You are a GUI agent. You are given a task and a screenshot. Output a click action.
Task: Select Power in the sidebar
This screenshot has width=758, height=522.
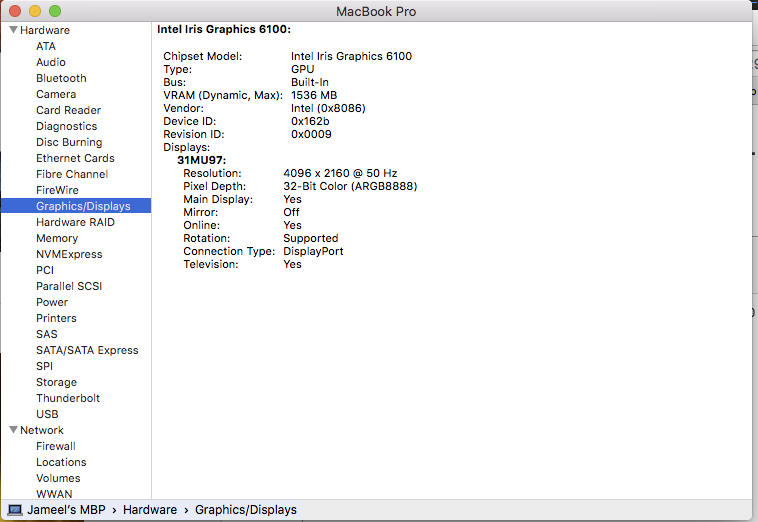click(52, 302)
